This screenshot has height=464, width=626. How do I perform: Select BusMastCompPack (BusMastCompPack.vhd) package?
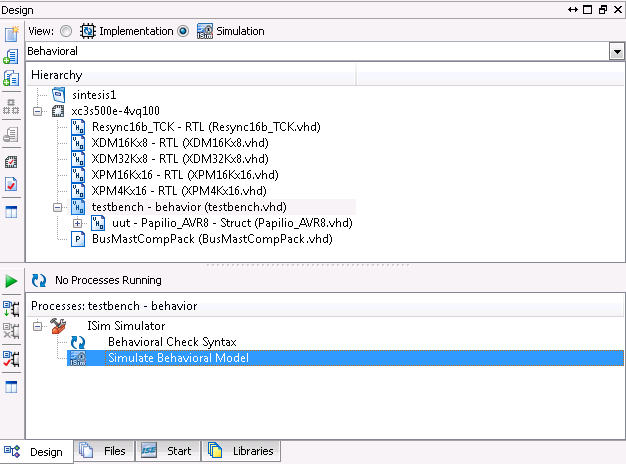click(212, 239)
